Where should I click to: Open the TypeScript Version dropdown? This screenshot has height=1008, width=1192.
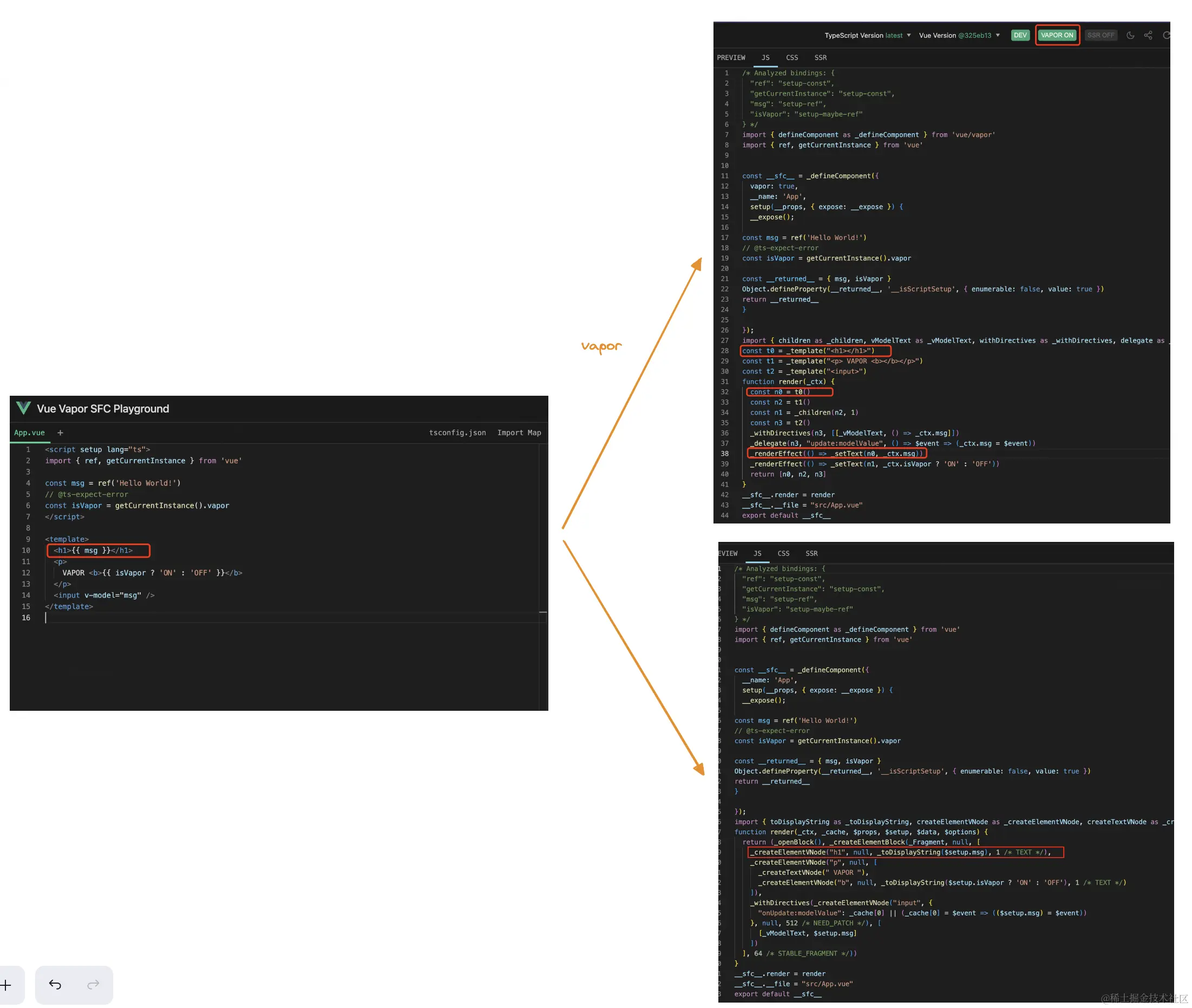click(x=867, y=35)
